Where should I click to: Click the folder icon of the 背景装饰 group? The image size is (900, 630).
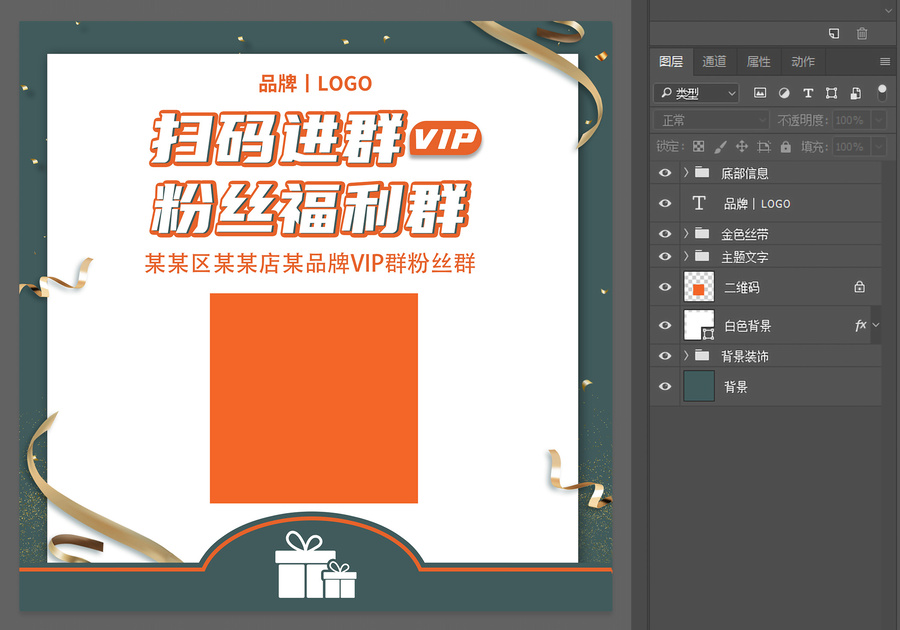pyautogui.click(x=702, y=355)
